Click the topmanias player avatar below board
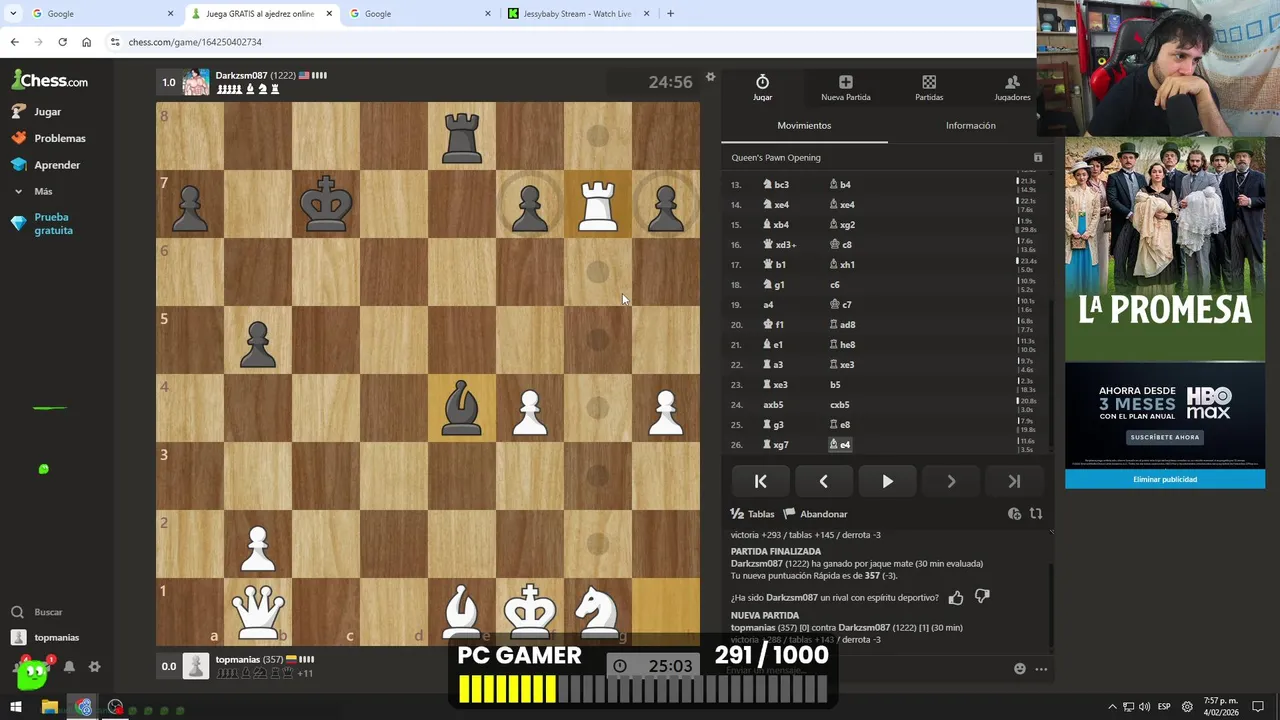 [x=196, y=666]
